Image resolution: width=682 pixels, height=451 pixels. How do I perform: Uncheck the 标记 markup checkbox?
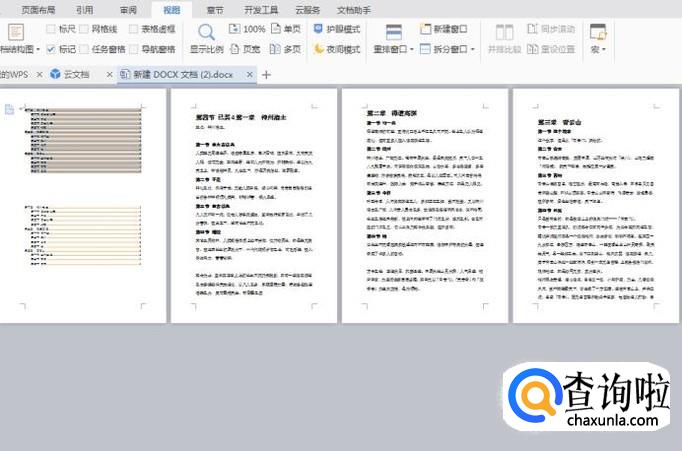coord(51,48)
